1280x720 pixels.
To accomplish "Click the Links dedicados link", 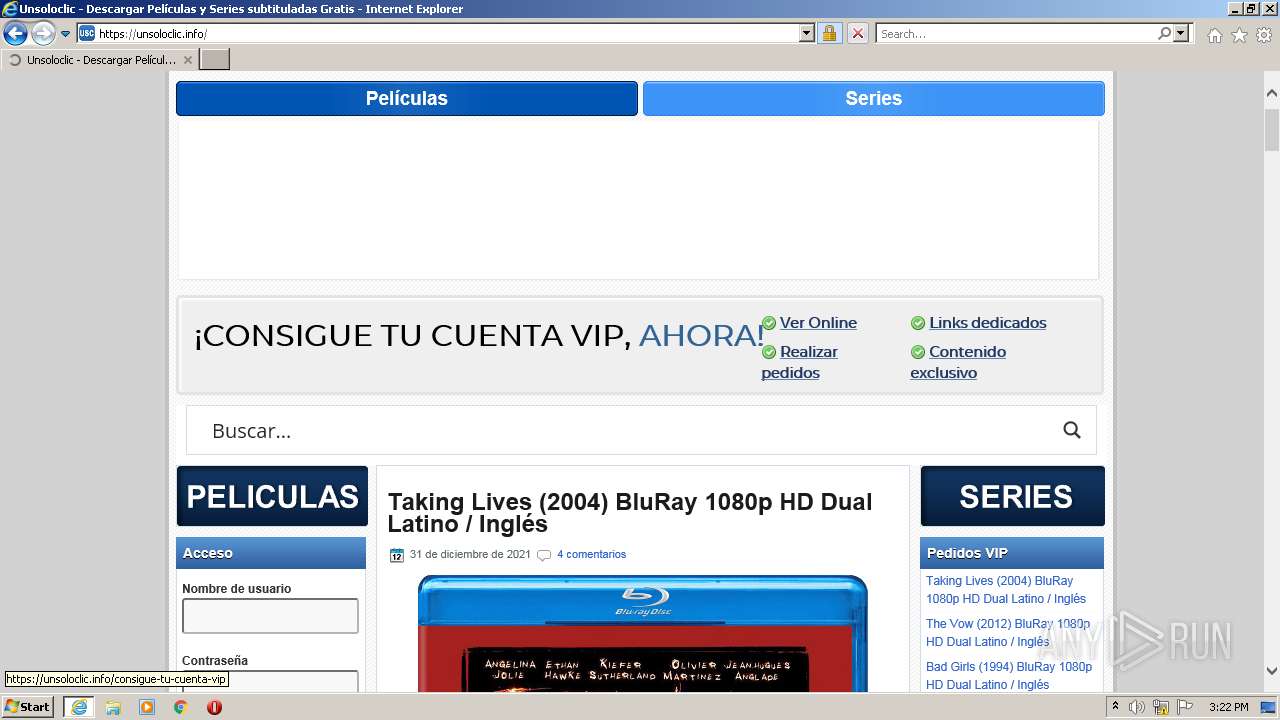I will pos(987,323).
